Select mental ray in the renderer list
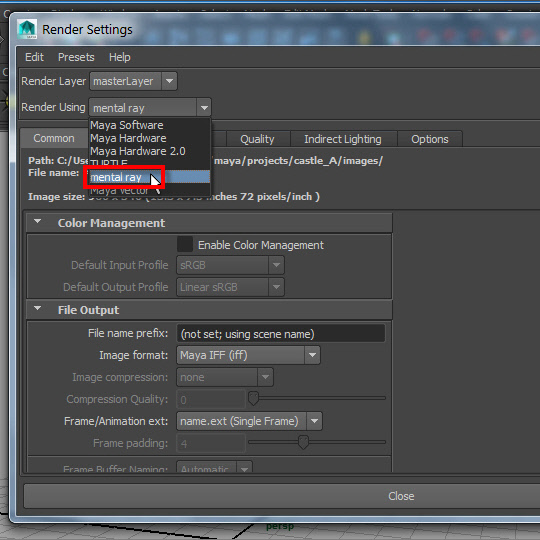540x540 pixels. [x=150, y=177]
